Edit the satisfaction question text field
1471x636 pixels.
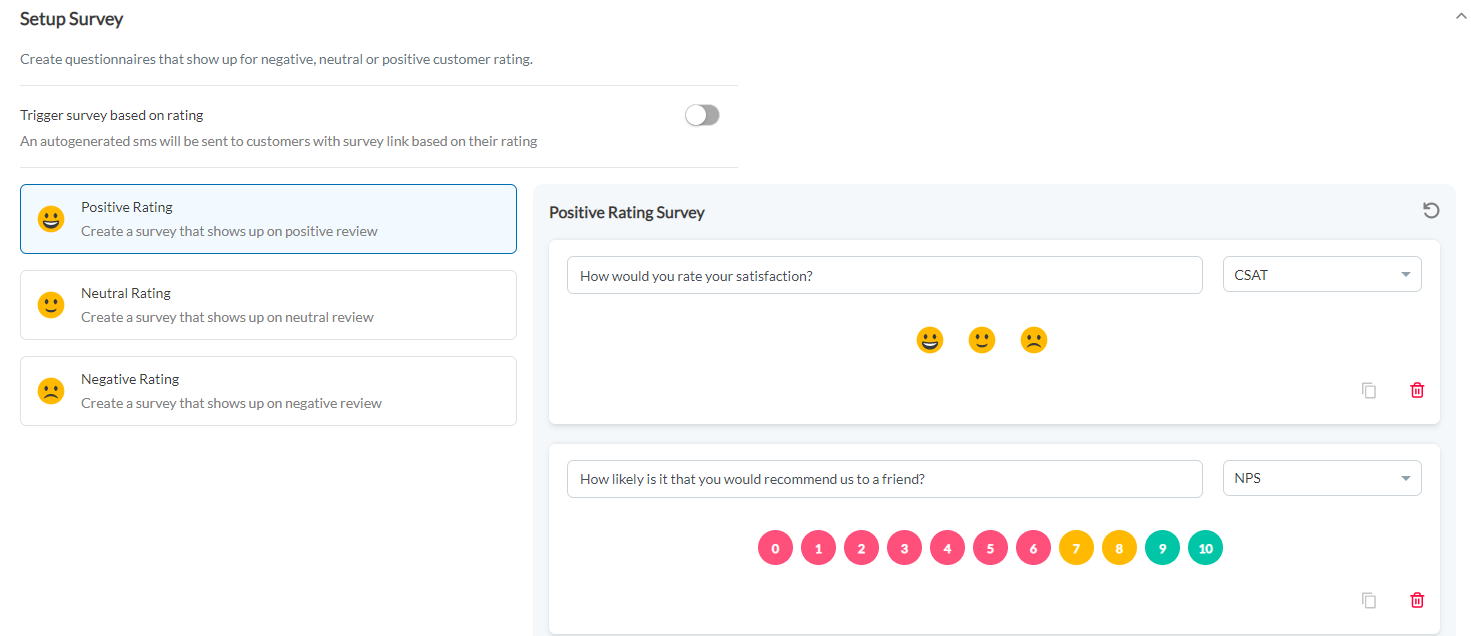pos(884,275)
